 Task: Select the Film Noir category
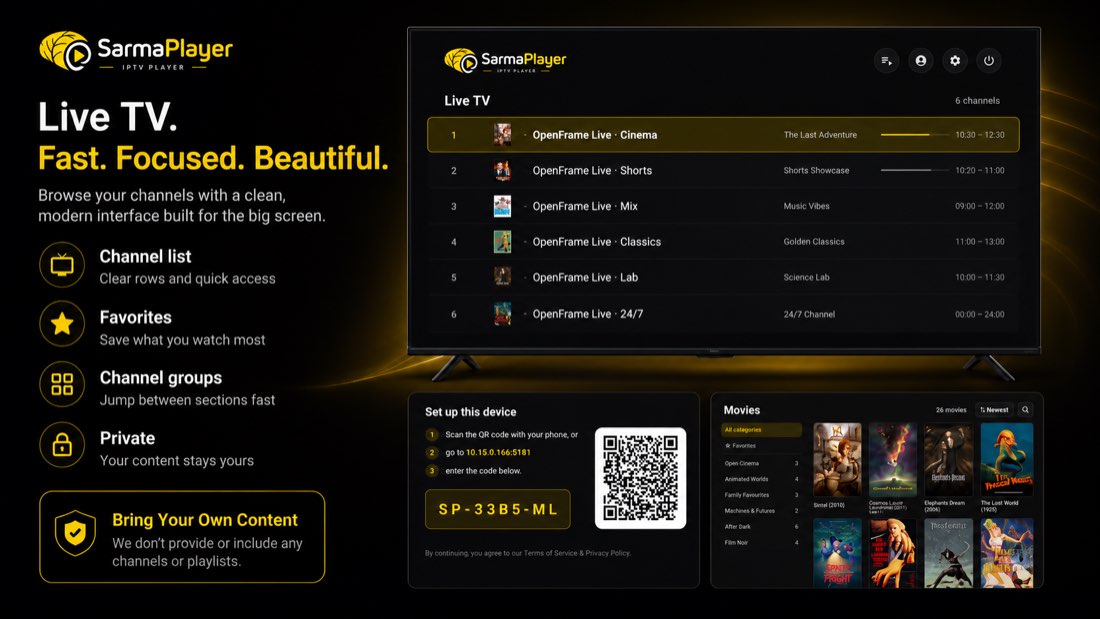pos(761,543)
